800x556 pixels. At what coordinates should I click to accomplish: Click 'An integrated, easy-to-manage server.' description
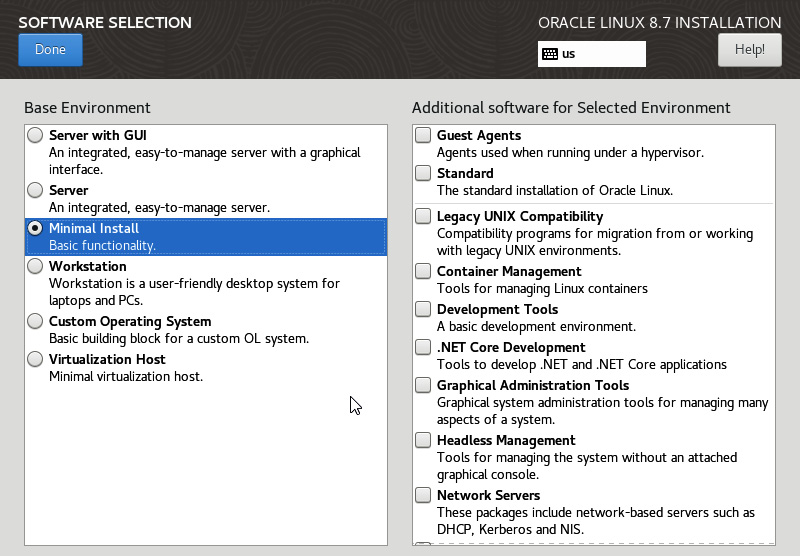click(x=160, y=208)
